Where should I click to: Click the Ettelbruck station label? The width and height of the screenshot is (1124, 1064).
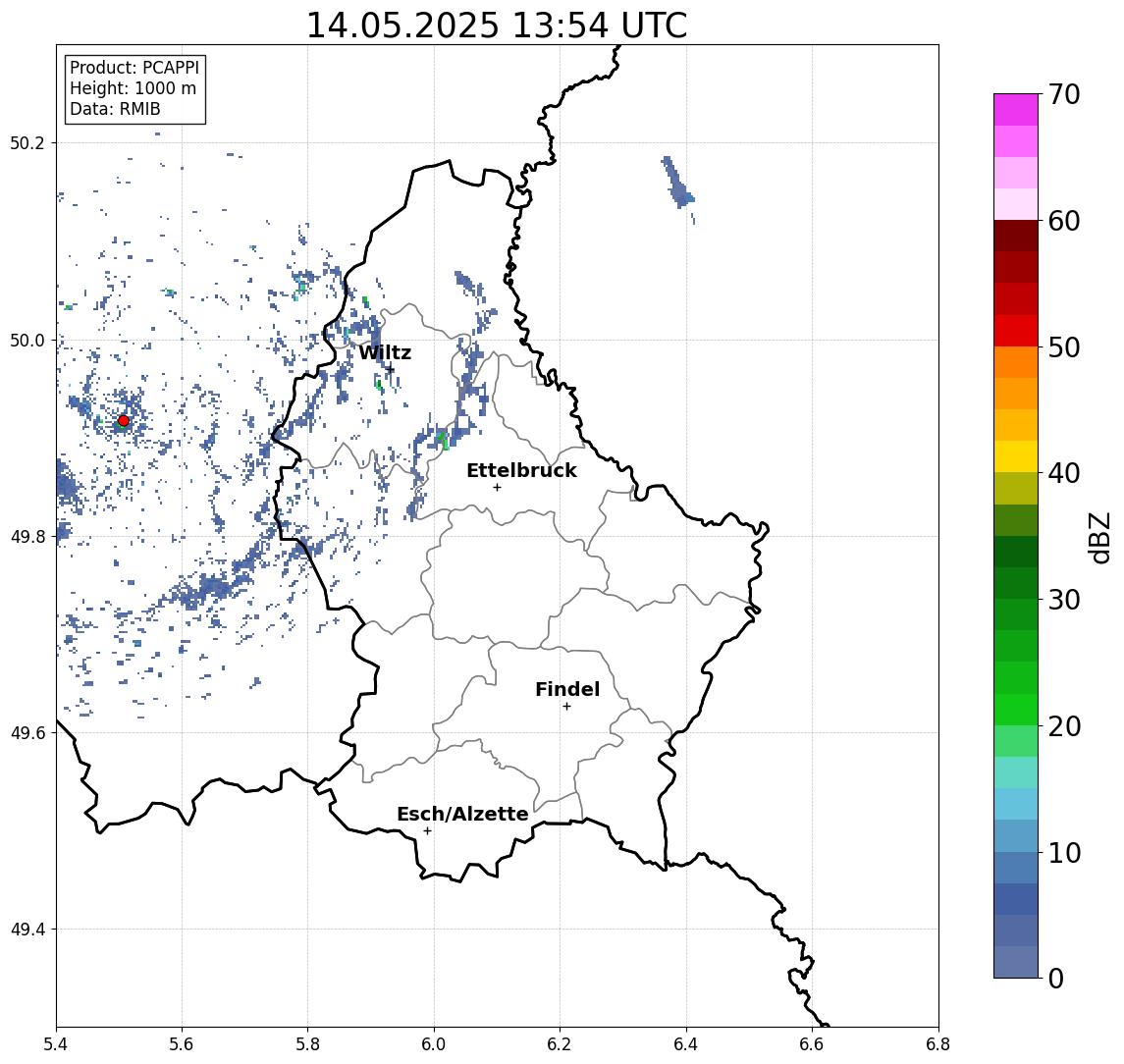coord(521,470)
